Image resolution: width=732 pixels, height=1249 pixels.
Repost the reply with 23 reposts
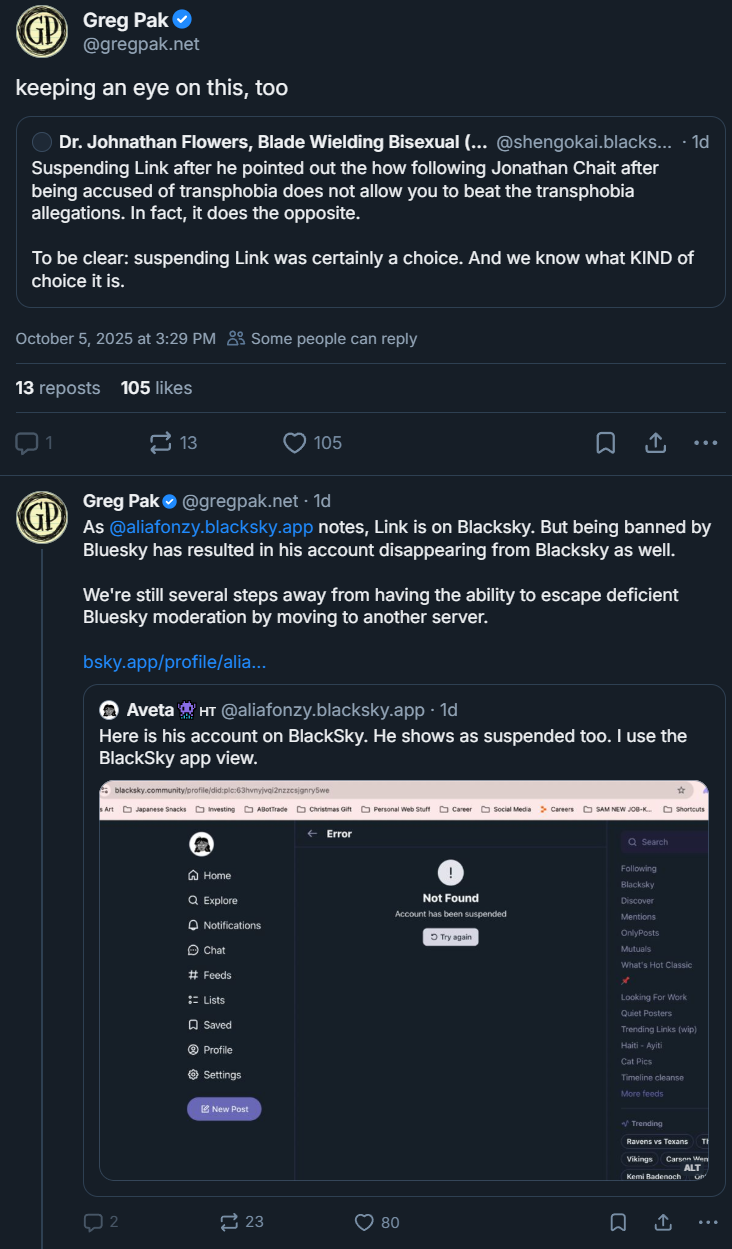pyautogui.click(x=229, y=1221)
